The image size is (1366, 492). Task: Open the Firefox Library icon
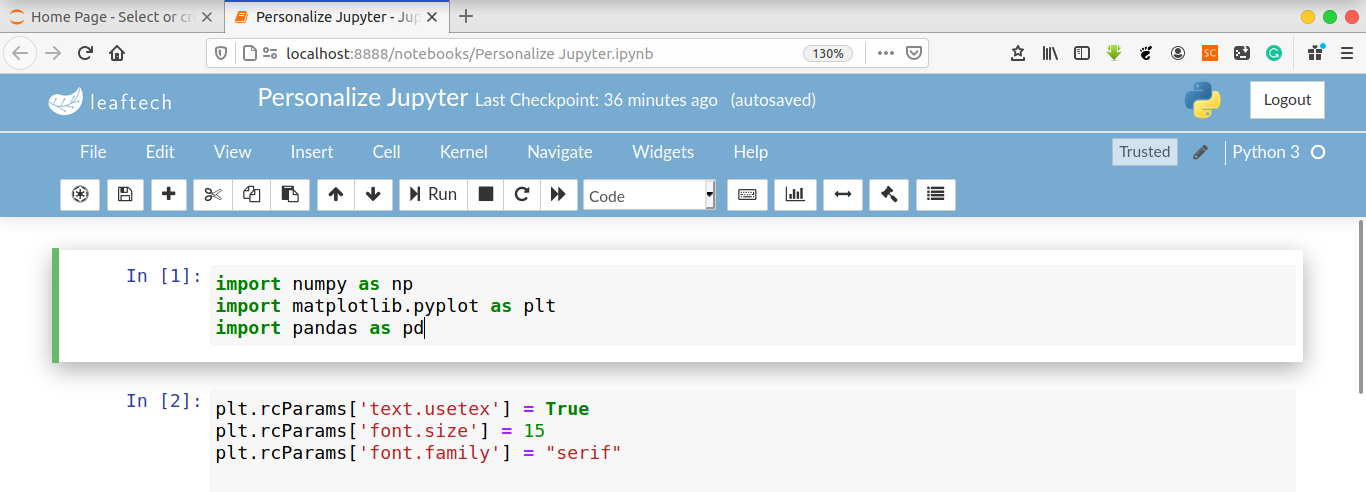click(x=1050, y=54)
